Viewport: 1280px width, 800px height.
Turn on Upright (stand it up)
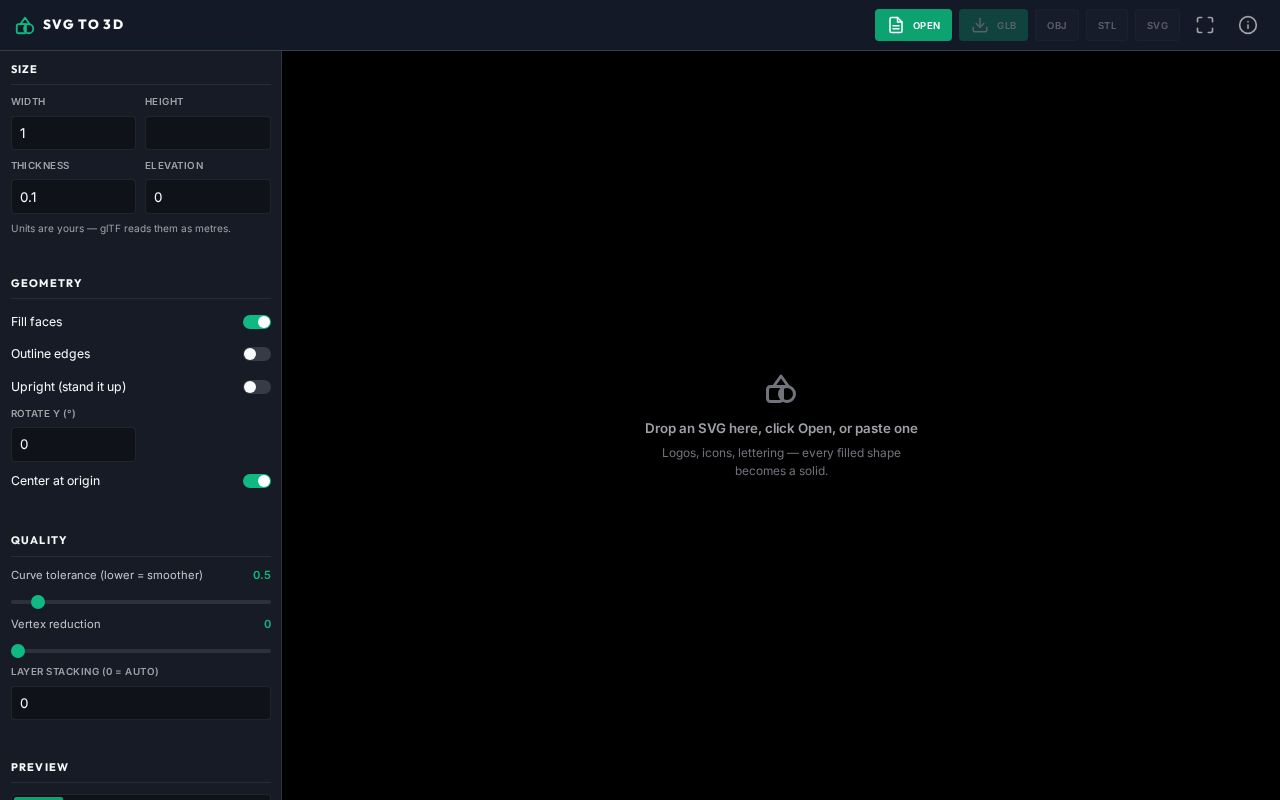click(x=257, y=387)
